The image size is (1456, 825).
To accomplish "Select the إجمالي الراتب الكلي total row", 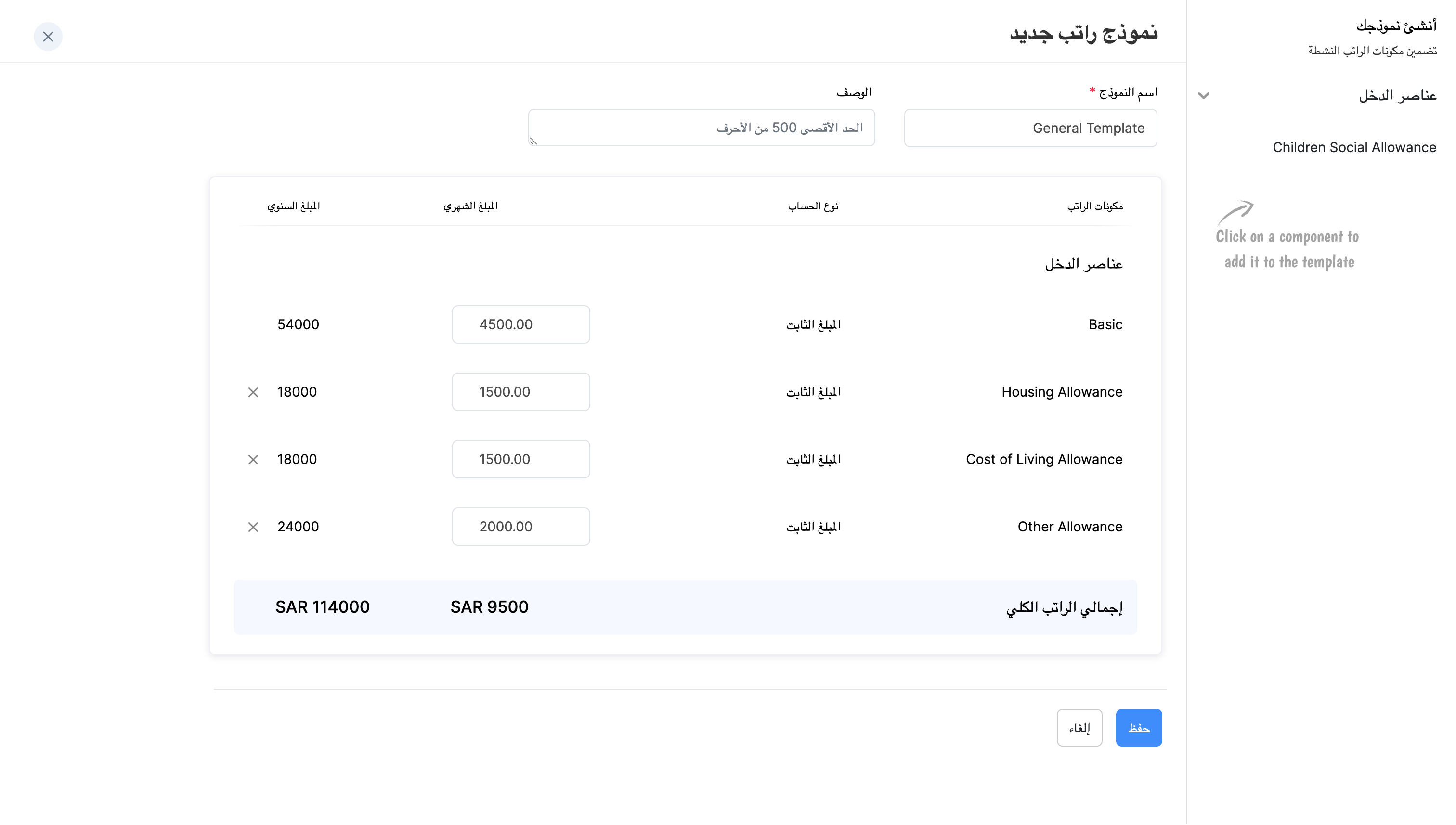I will pos(685,606).
